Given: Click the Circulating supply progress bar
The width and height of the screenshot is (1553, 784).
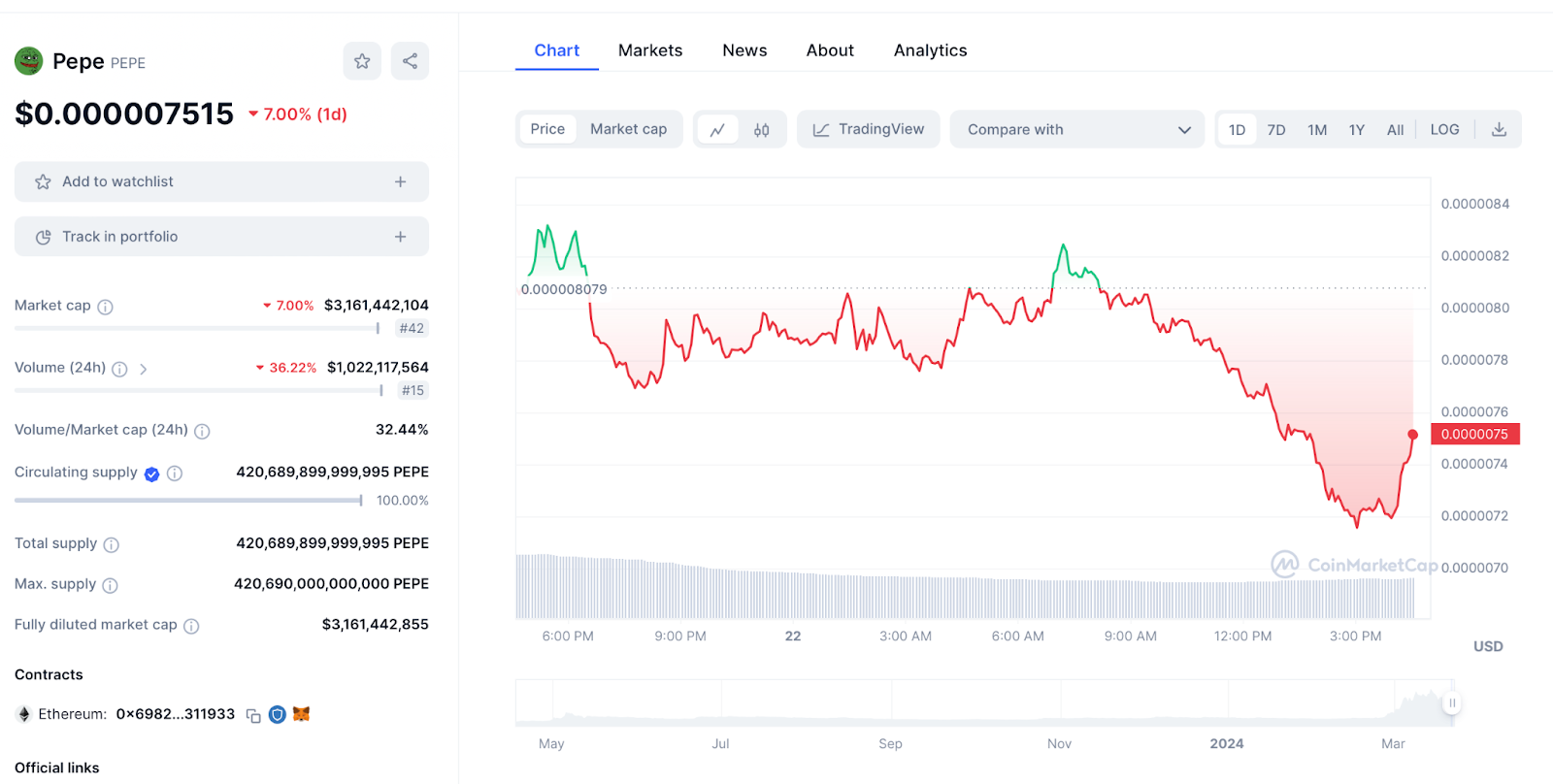Looking at the screenshot, I should [188, 501].
